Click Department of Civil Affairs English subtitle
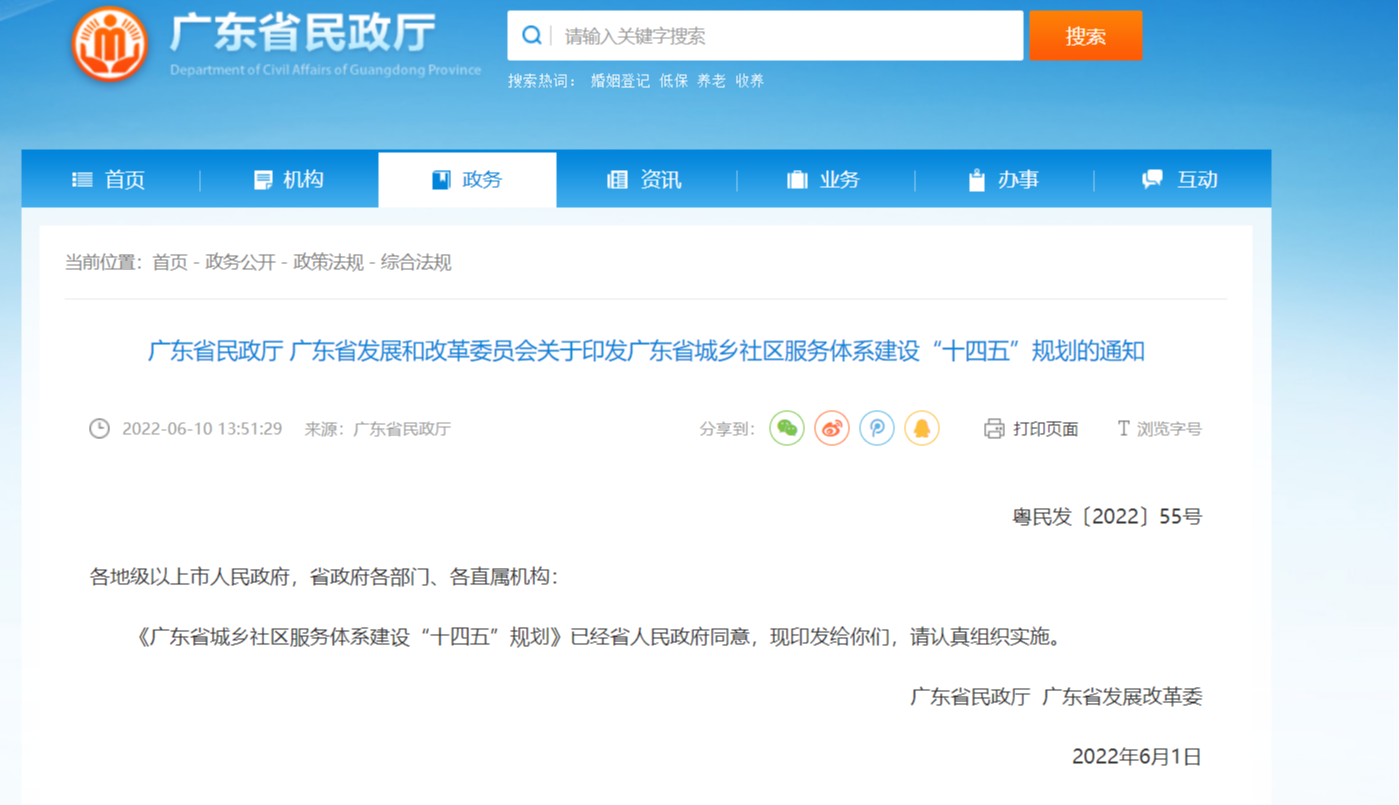The width and height of the screenshot is (1399, 805). 325,70
